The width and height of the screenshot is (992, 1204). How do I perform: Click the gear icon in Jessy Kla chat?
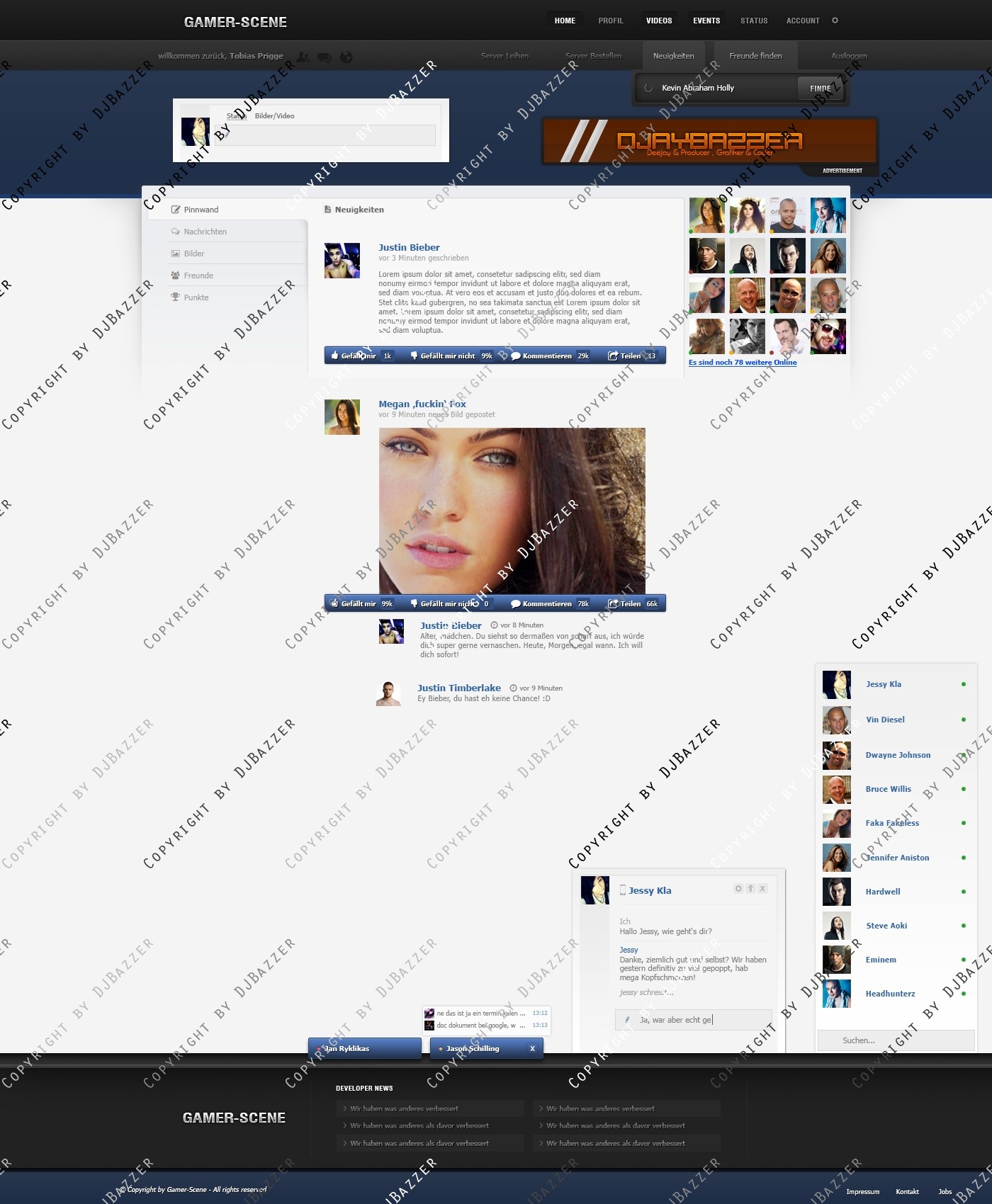click(x=738, y=888)
